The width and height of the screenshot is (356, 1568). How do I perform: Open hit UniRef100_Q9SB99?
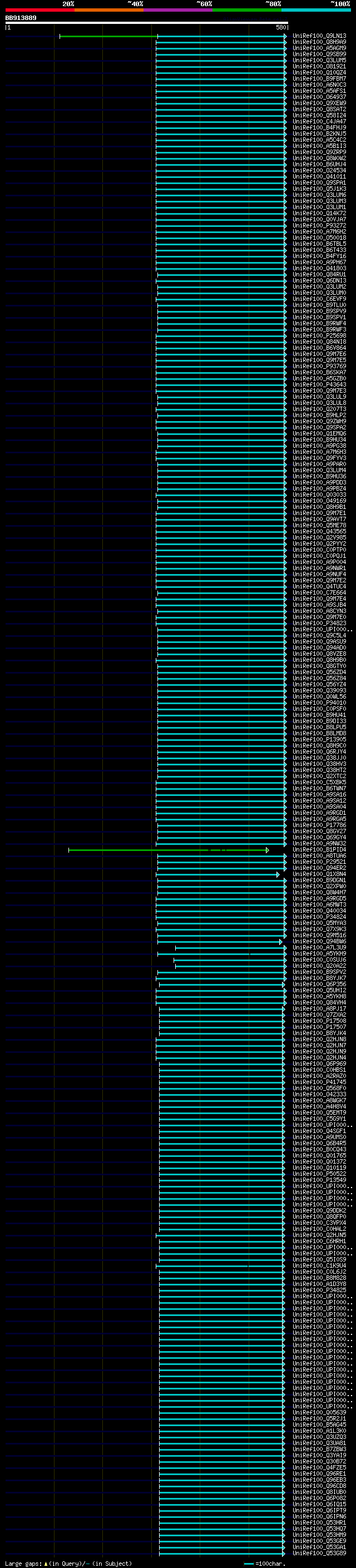click(x=319, y=54)
